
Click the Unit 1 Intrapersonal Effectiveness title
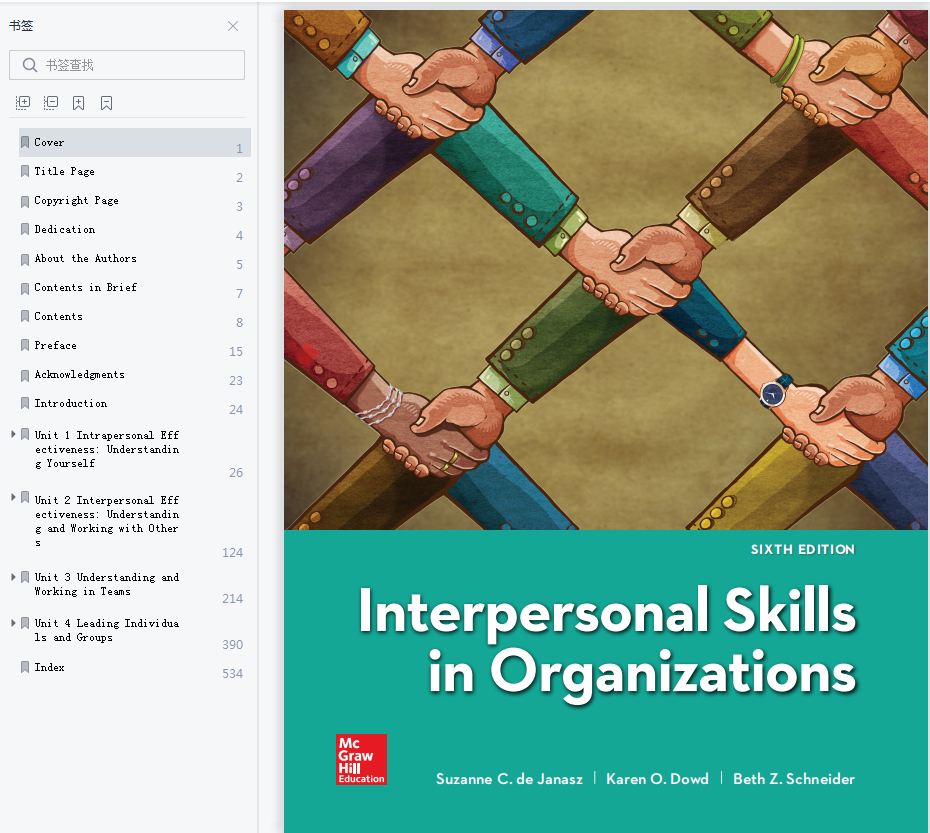107,449
